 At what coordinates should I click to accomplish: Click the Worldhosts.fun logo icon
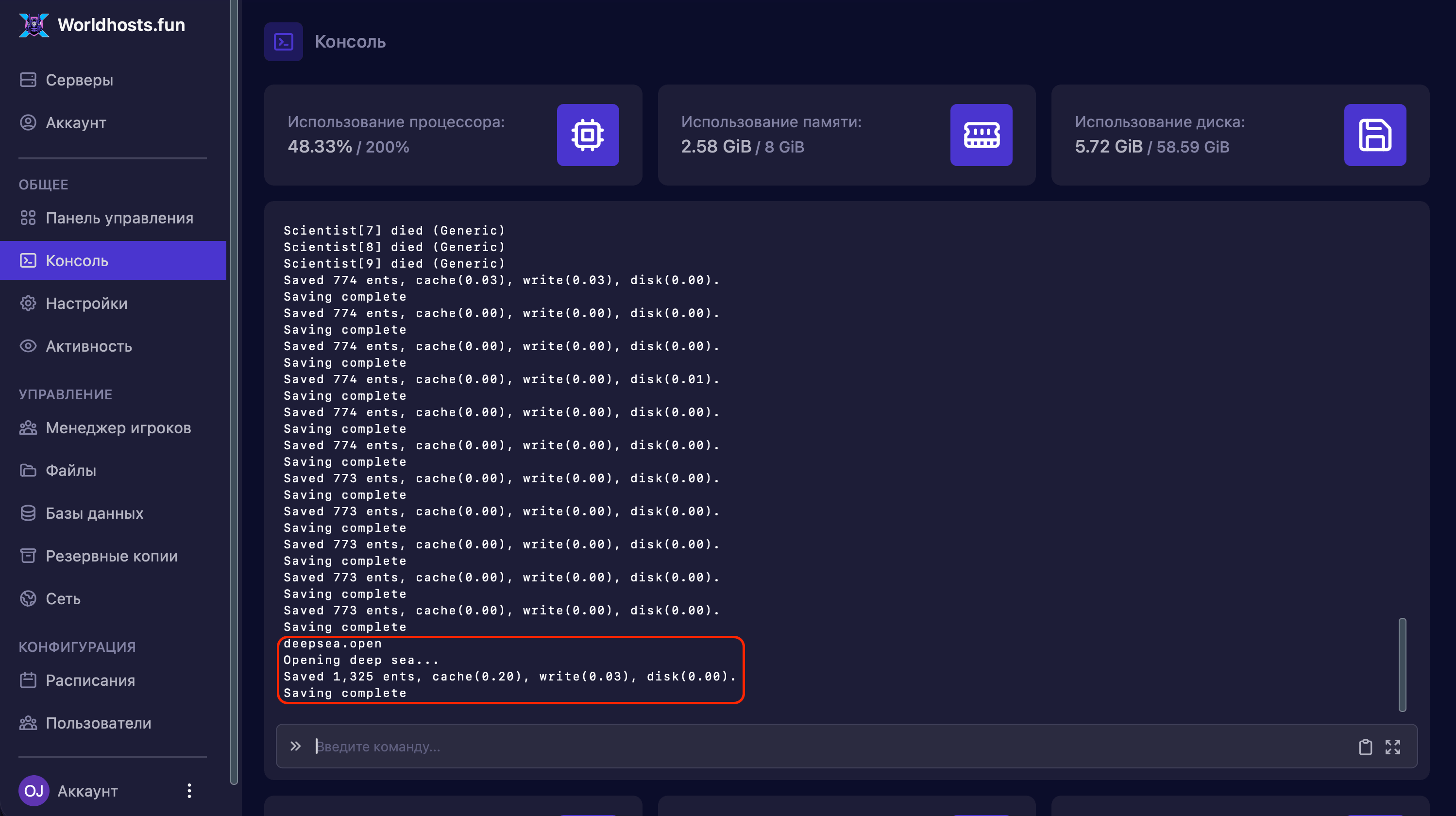[34, 25]
